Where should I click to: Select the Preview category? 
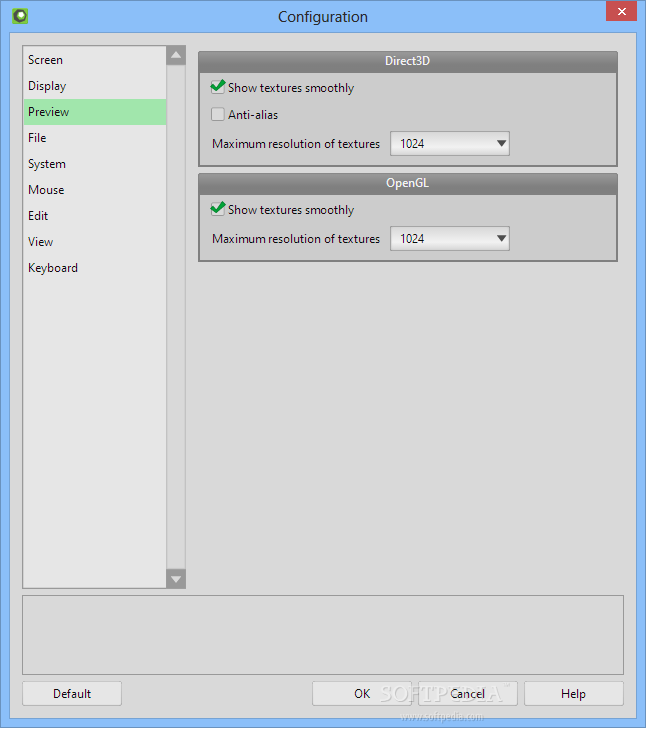[x=95, y=112]
